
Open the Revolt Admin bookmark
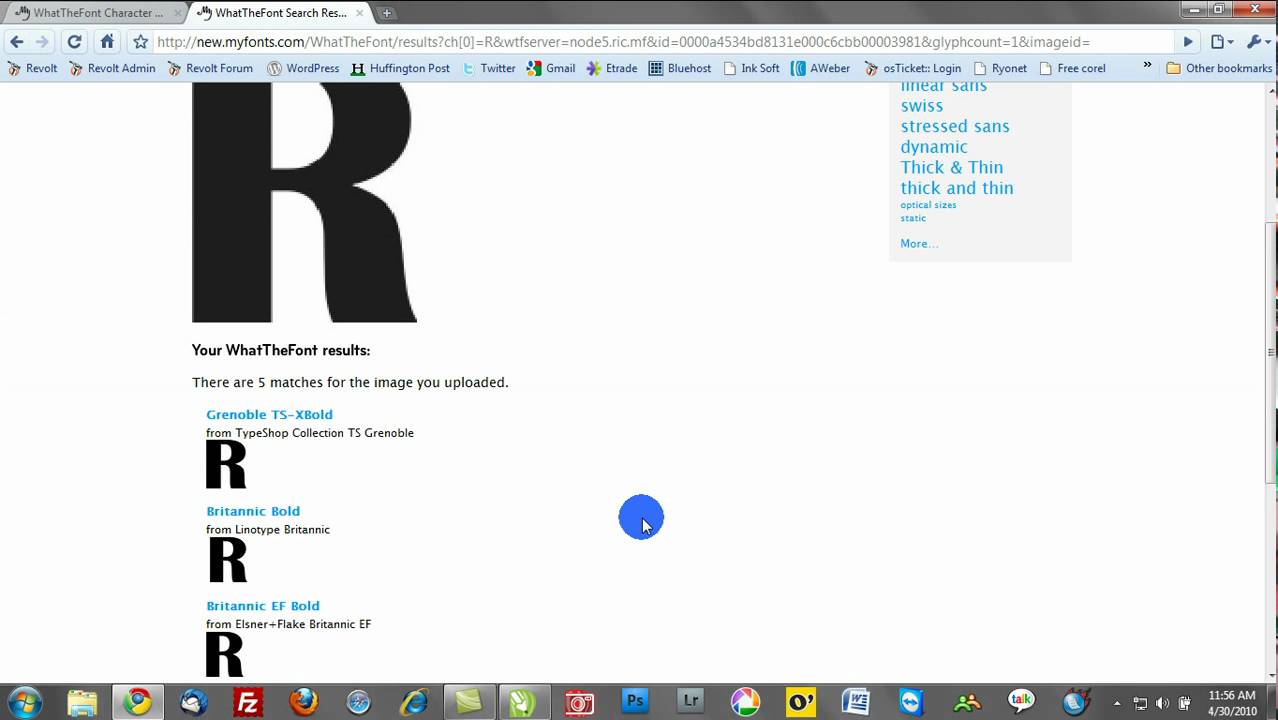[111, 68]
